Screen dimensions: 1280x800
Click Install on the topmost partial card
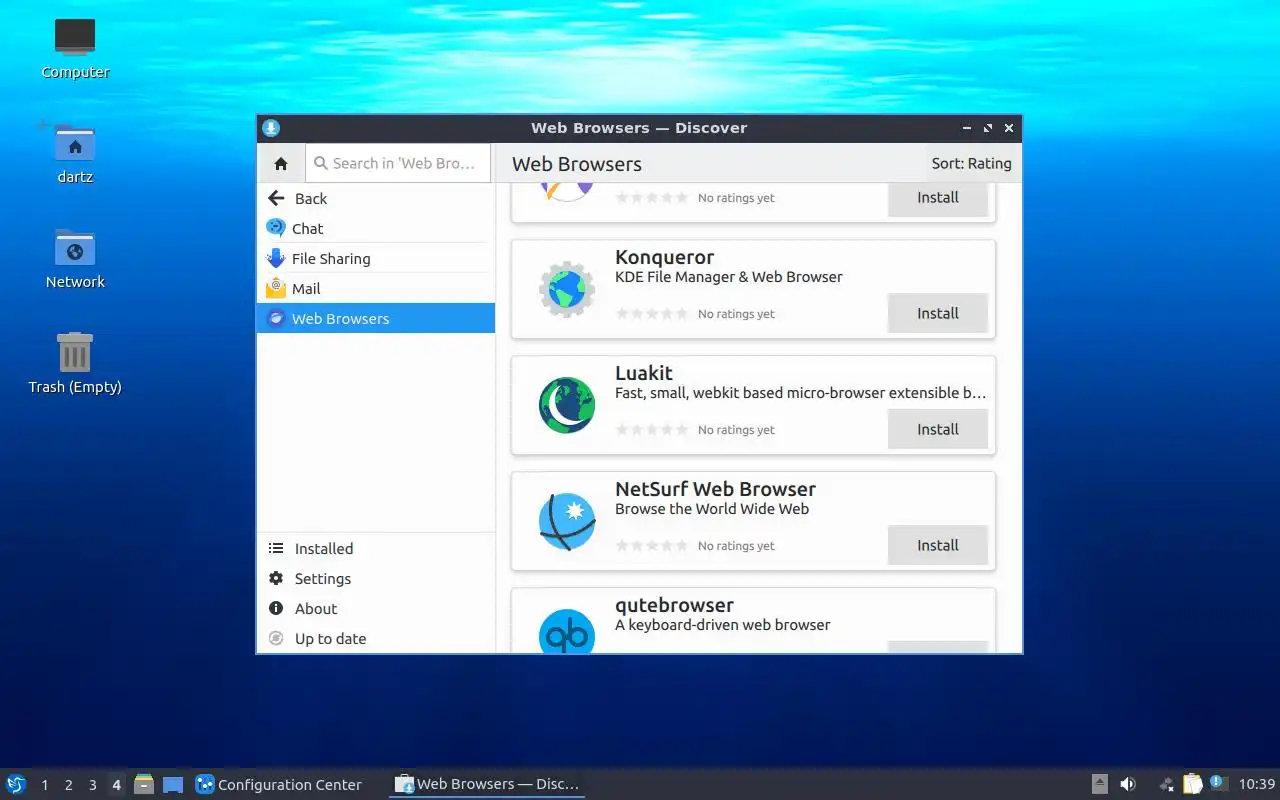938,198
